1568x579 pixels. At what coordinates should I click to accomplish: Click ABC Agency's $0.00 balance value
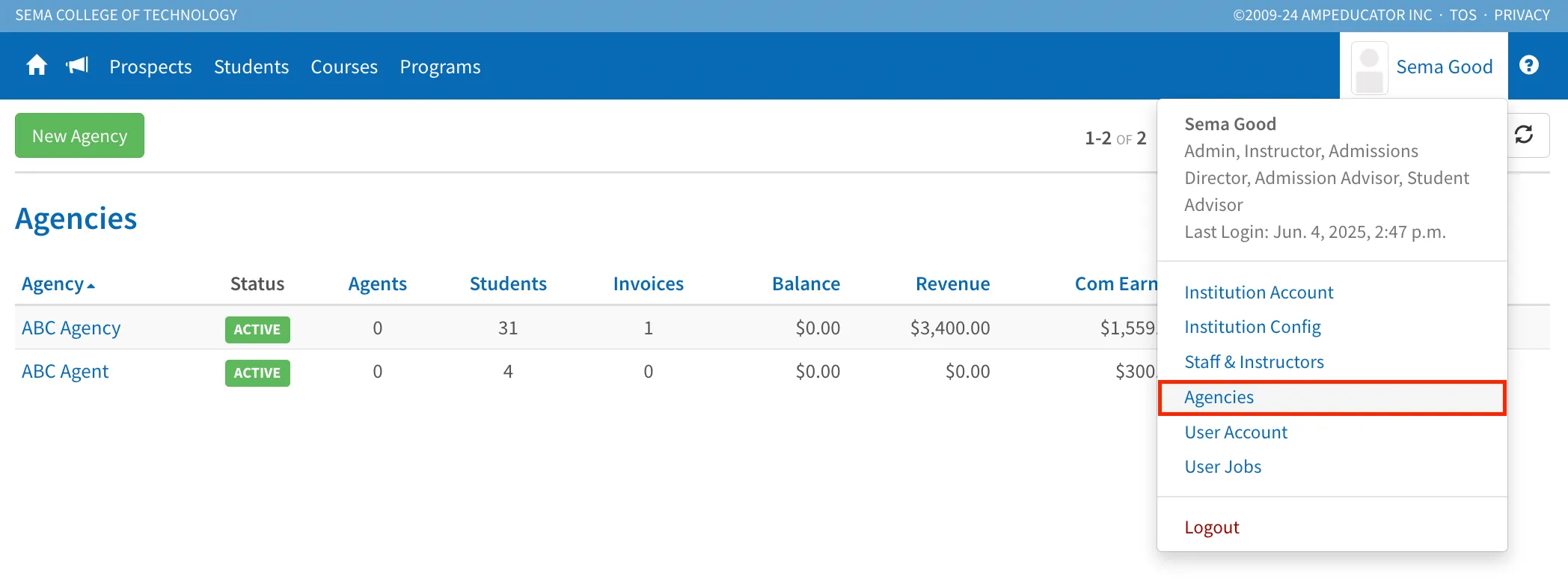coord(818,328)
